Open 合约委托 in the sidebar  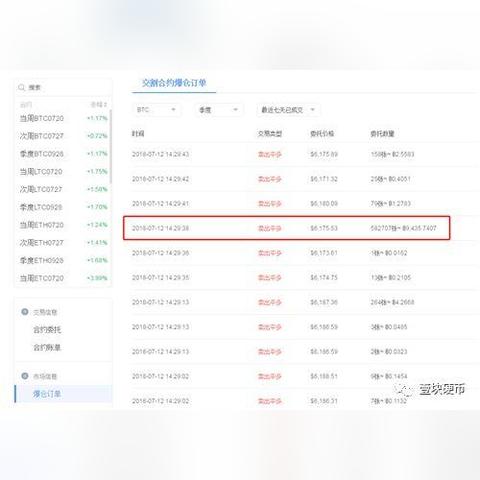tap(47, 330)
